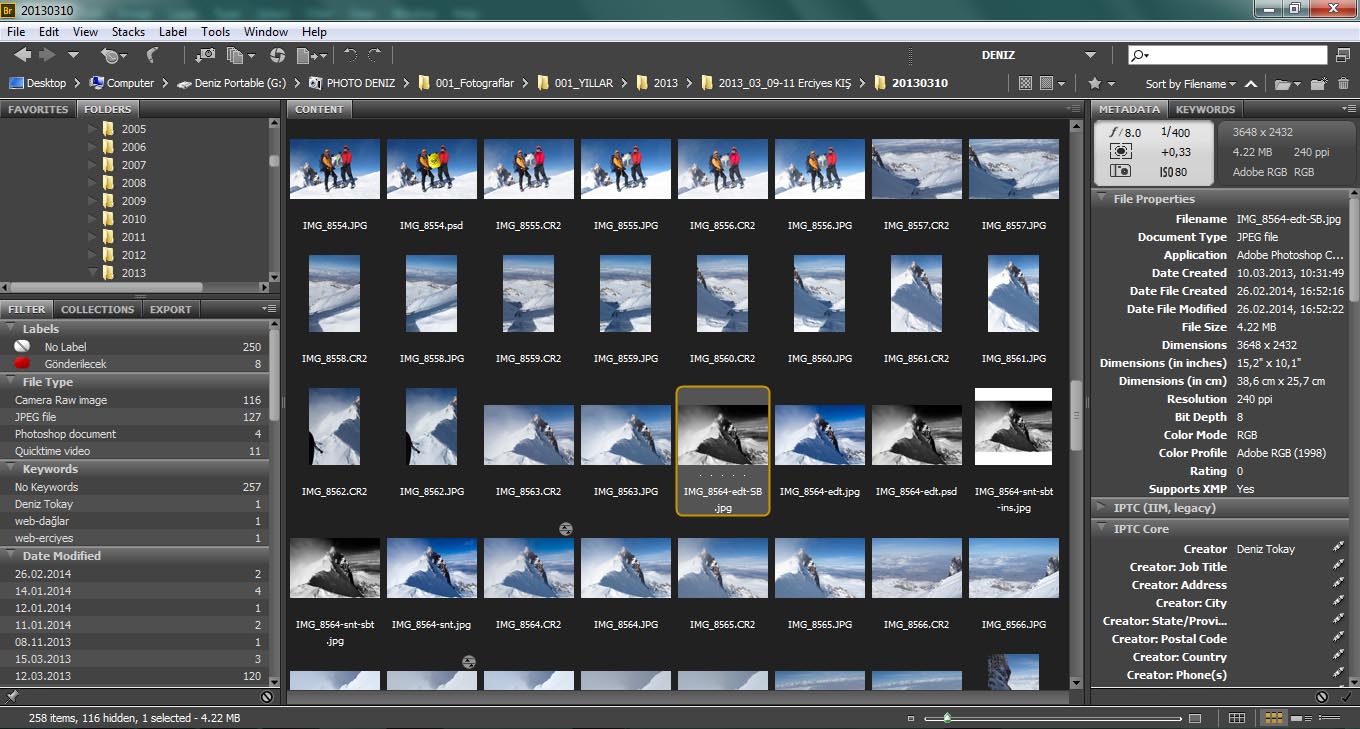This screenshot has width=1360, height=729.
Task: Open Sort by Filename dropdown
Action: [1190, 84]
